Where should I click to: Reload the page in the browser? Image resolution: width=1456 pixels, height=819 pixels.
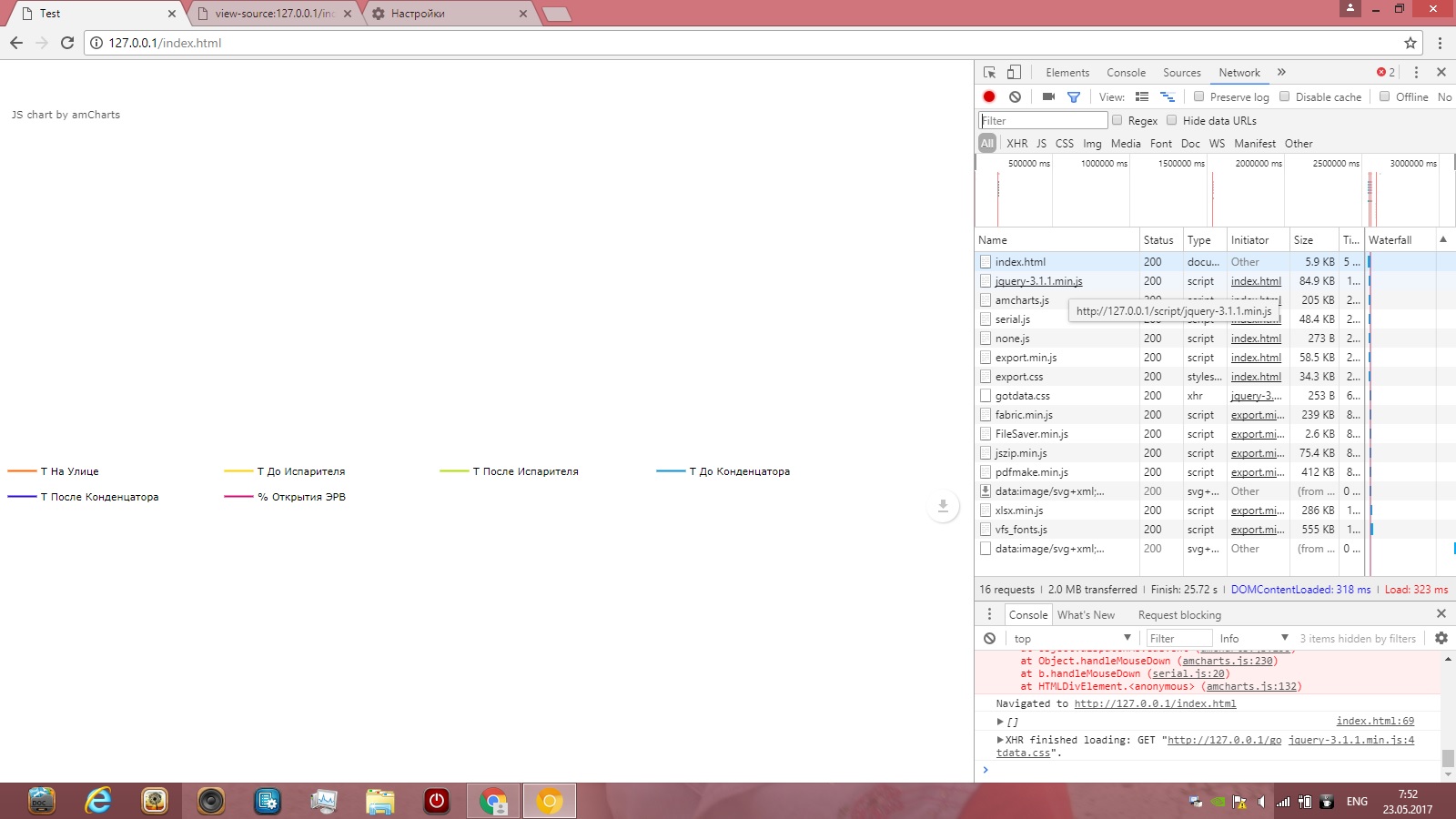(67, 43)
